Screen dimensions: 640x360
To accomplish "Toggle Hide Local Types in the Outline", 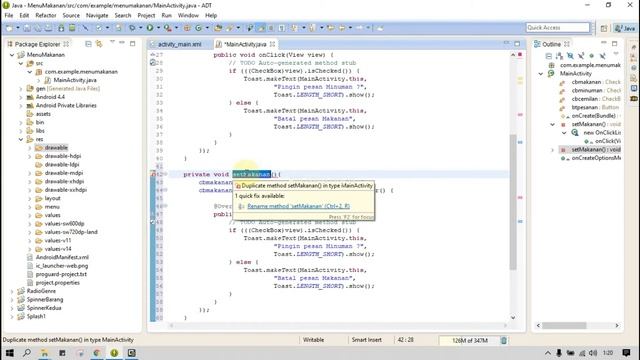I will point(602,56).
